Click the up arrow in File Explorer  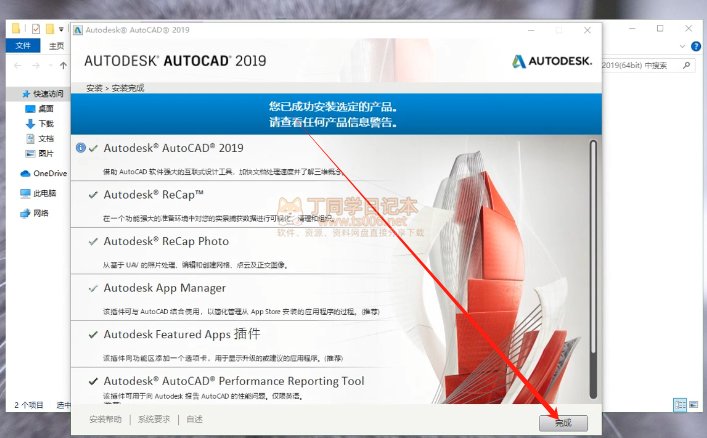pyautogui.click(x=63, y=66)
